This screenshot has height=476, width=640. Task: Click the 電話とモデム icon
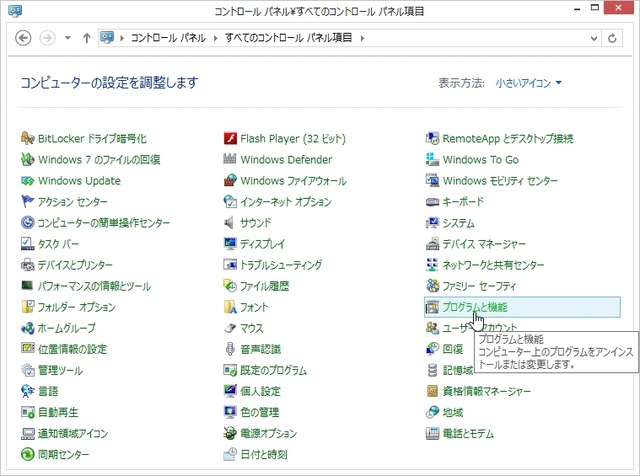tap(432, 433)
